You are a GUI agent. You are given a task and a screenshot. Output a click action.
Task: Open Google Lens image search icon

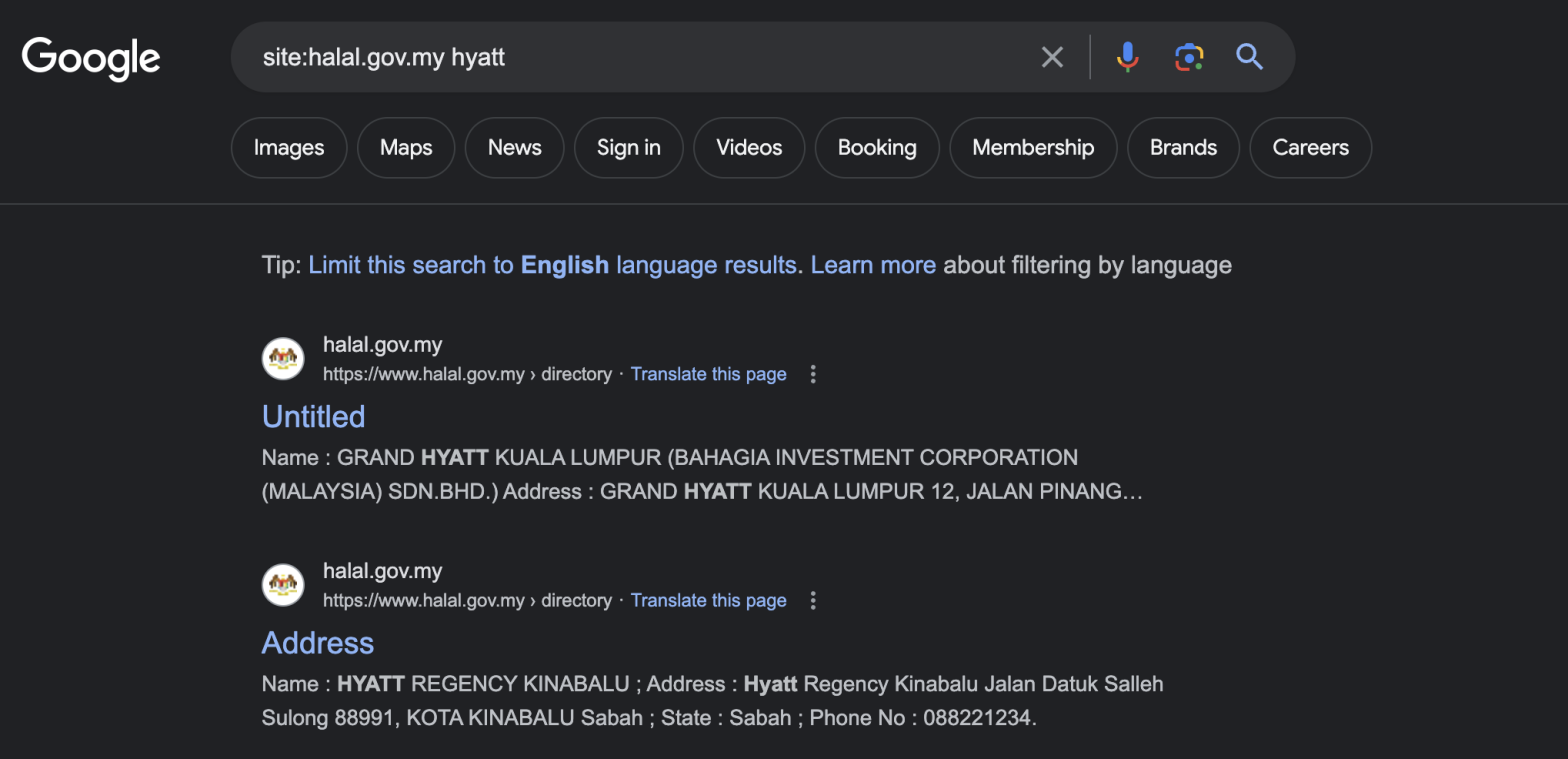click(x=1188, y=57)
